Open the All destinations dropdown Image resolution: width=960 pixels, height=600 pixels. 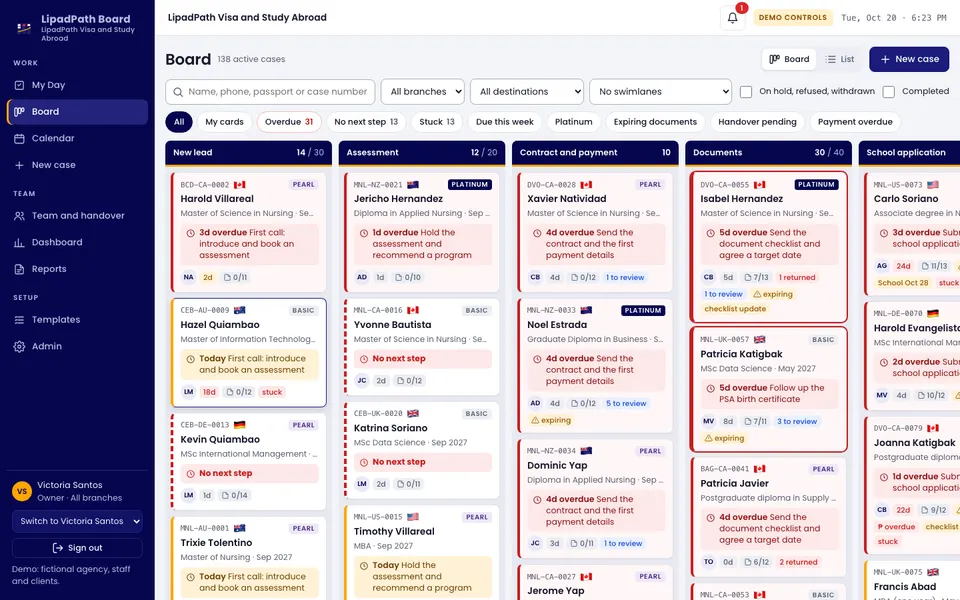pyautogui.click(x=527, y=92)
